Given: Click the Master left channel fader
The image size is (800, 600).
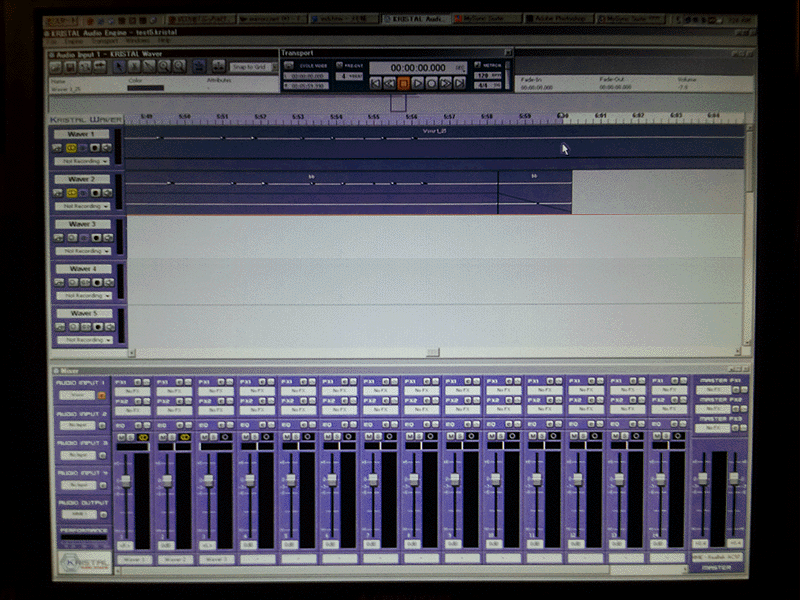Looking at the screenshot, I should [x=702, y=478].
